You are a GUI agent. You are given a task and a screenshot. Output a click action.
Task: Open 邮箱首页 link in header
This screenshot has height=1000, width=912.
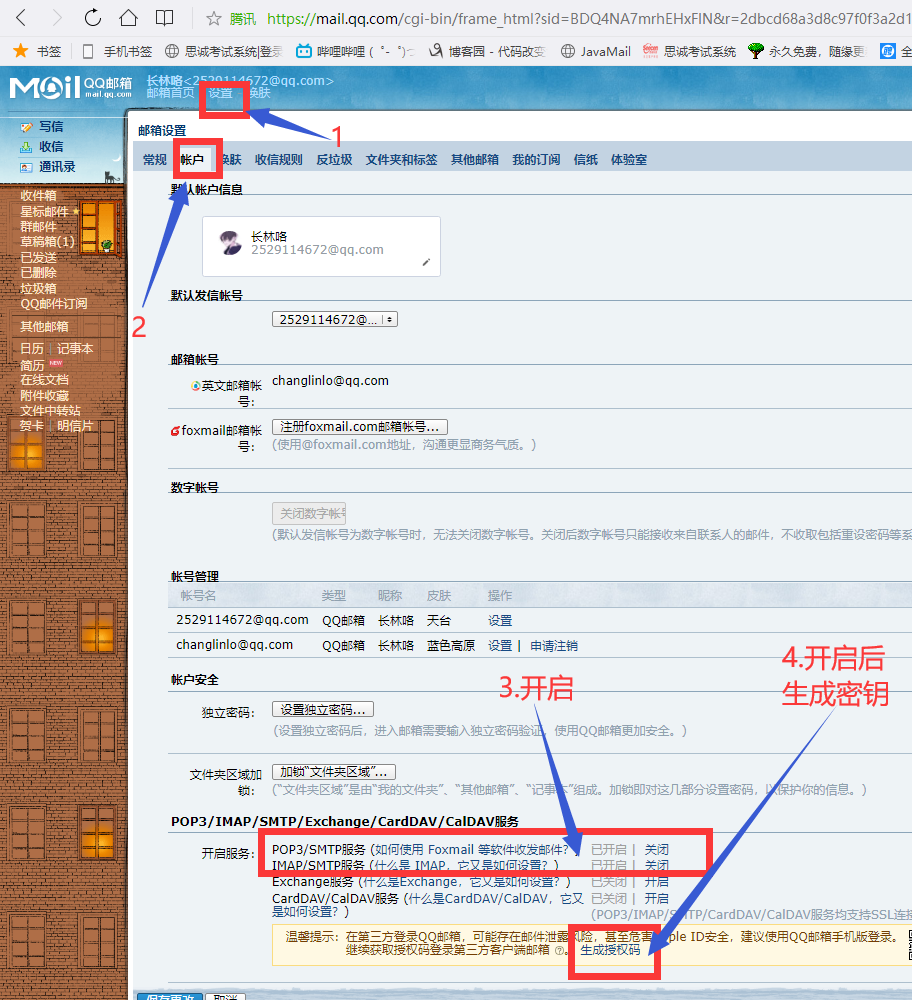pyautogui.click(x=170, y=93)
